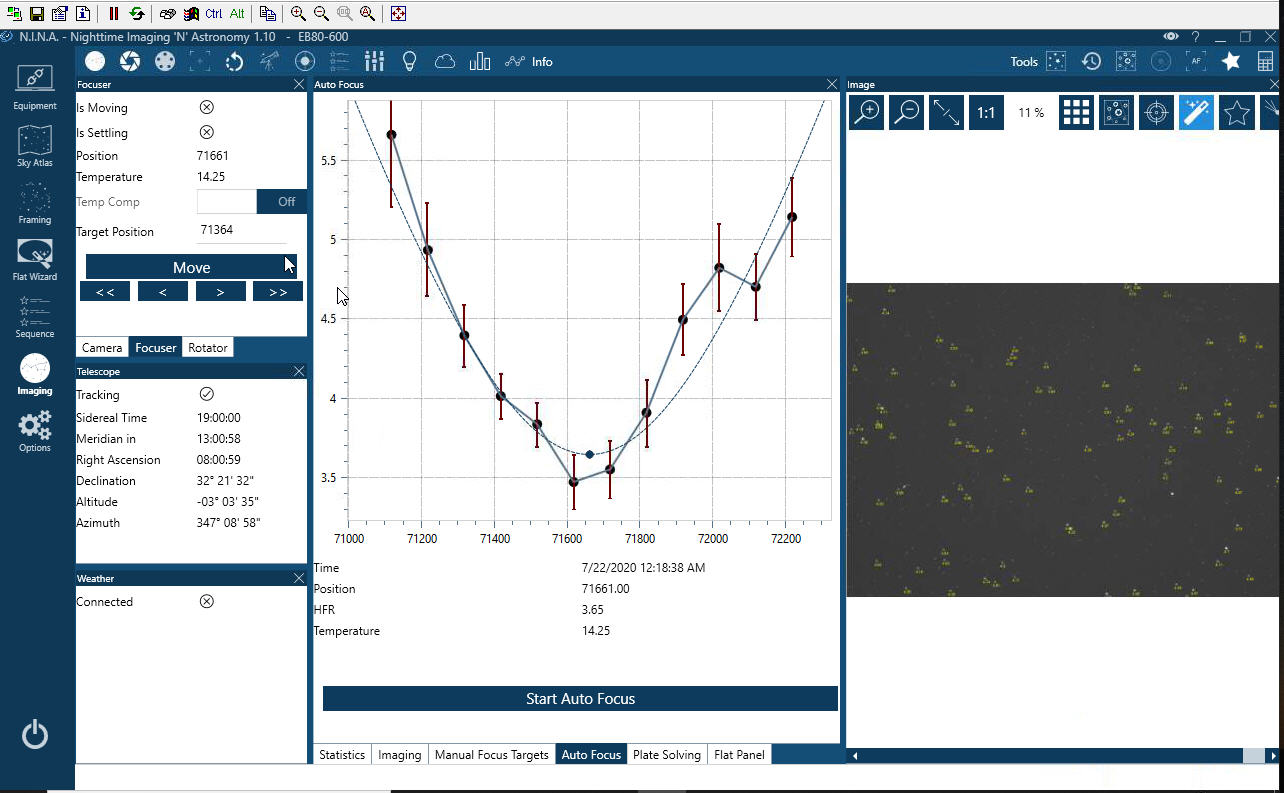This screenshot has height=793, width=1284.
Task: Open Options gear in sidebar
Action: [35, 432]
